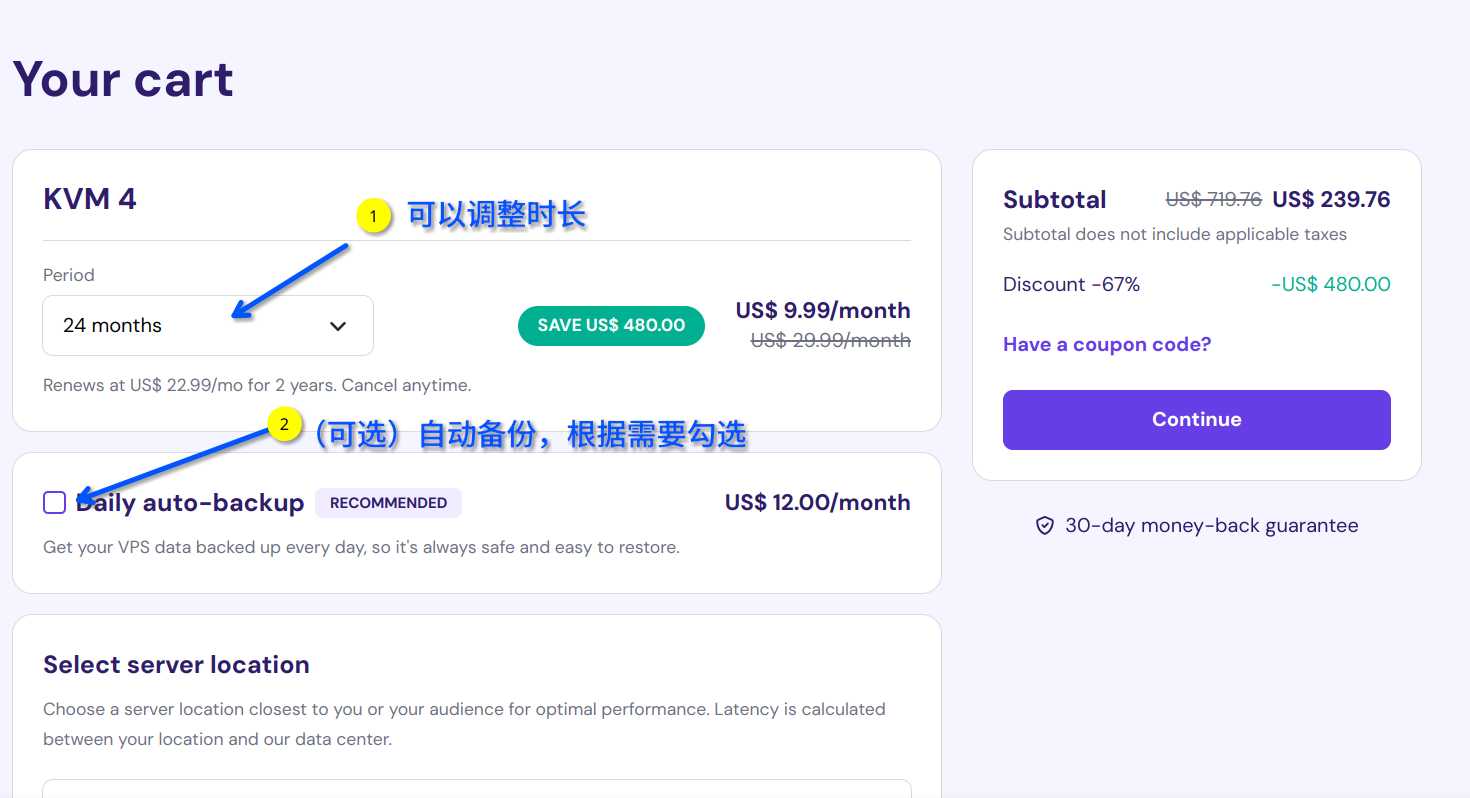Enable the Daily auto-backup checkbox
The image size is (1470, 798).
pyautogui.click(x=55, y=503)
